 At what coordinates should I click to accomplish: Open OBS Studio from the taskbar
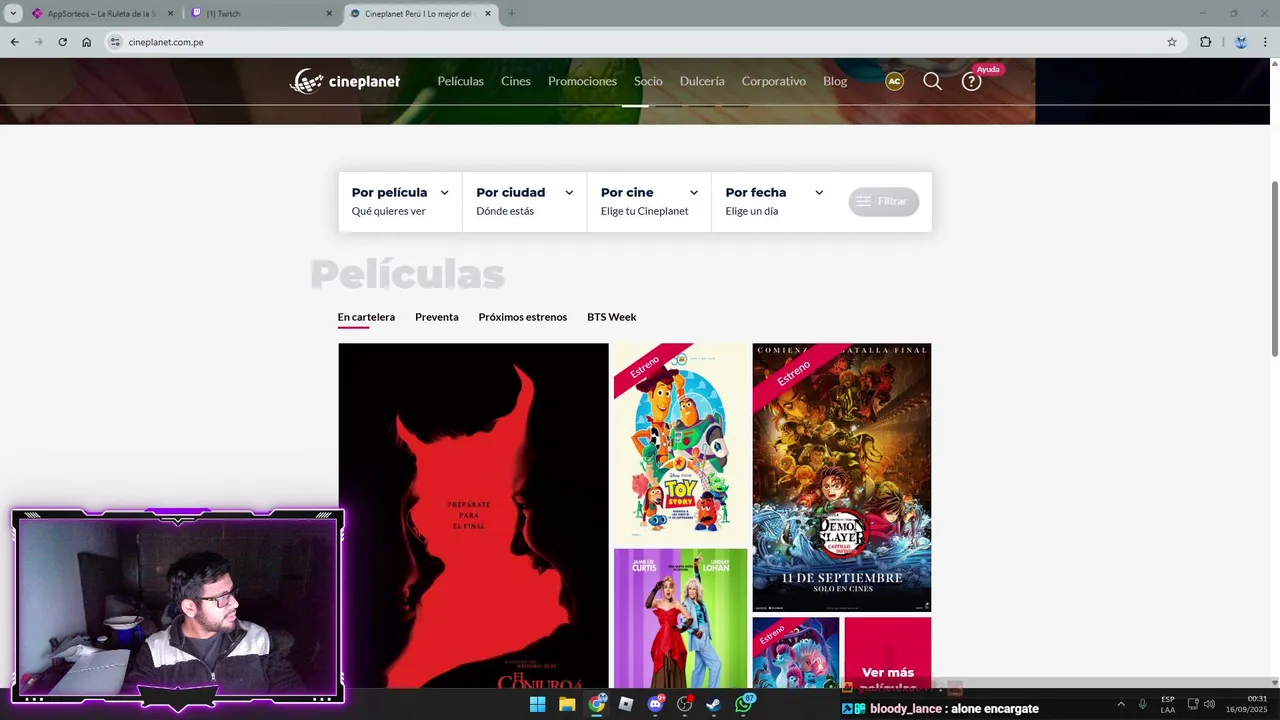coord(685,704)
